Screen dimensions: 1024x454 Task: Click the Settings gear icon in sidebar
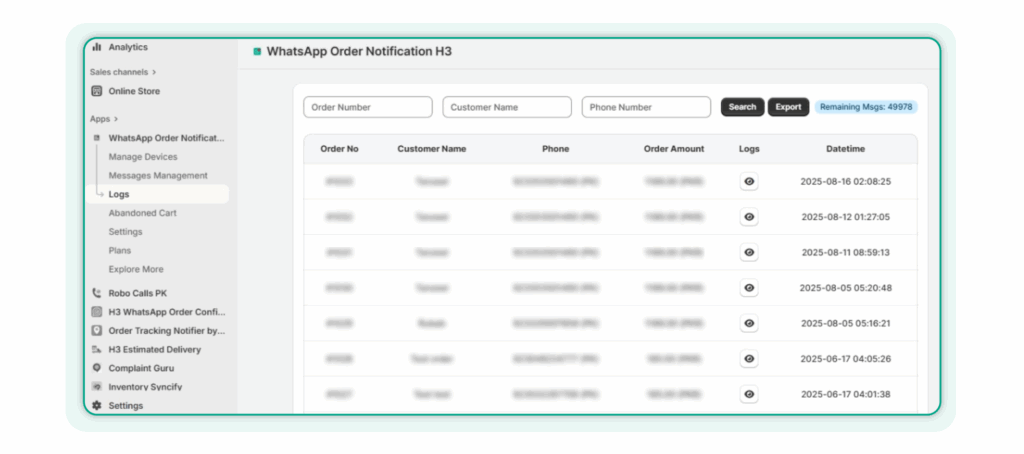[x=97, y=405]
